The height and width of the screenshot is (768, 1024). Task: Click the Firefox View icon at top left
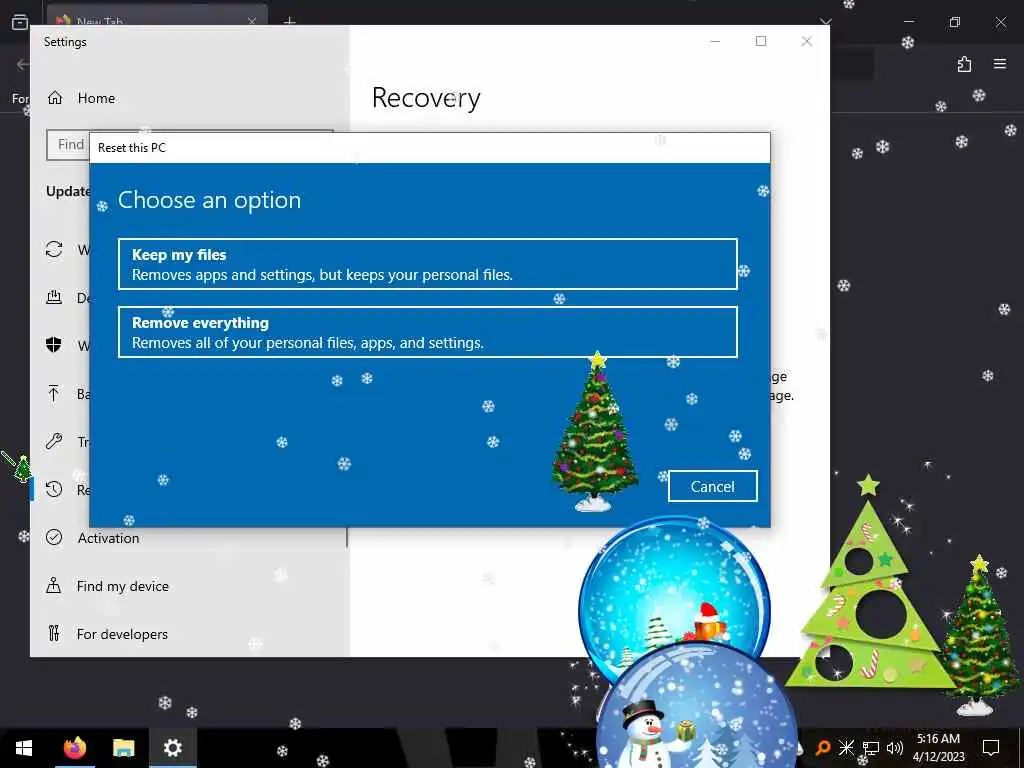tap(20, 22)
